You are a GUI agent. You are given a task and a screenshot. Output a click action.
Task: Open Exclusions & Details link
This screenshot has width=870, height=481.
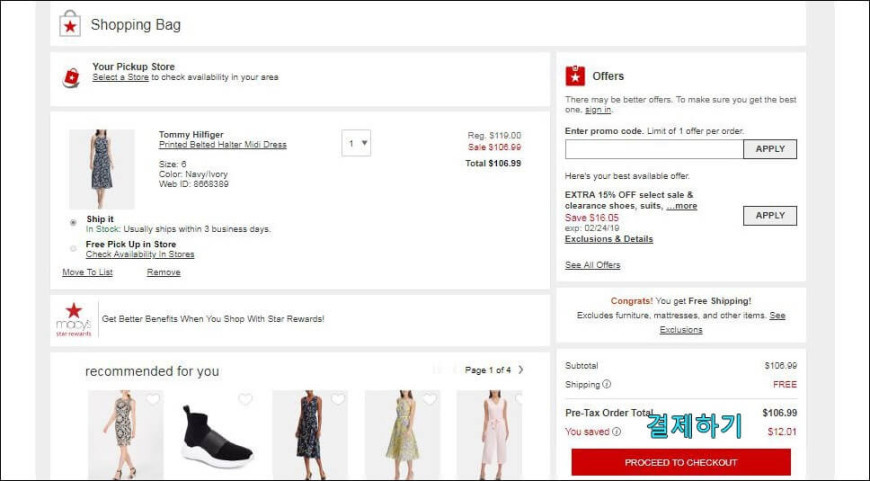[x=609, y=239]
